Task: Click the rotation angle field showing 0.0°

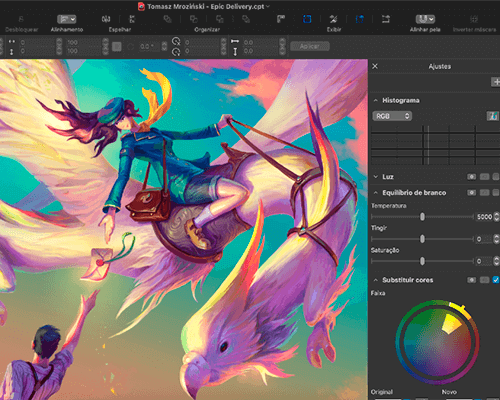Action: tap(150, 47)
